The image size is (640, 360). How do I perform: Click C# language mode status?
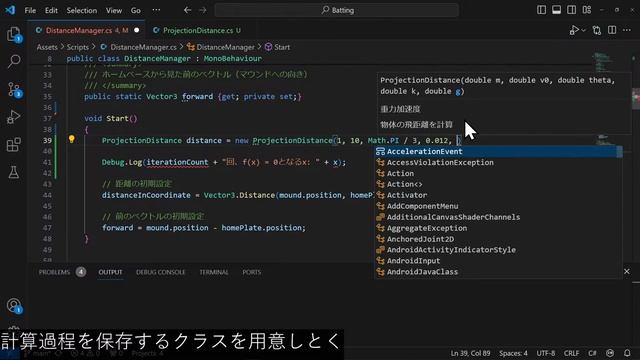pos(592,353)
